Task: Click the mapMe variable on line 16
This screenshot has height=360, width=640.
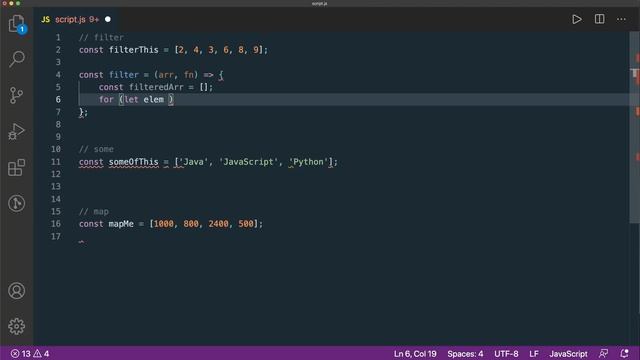Action: pyautogui.click(x=121, y=224)
